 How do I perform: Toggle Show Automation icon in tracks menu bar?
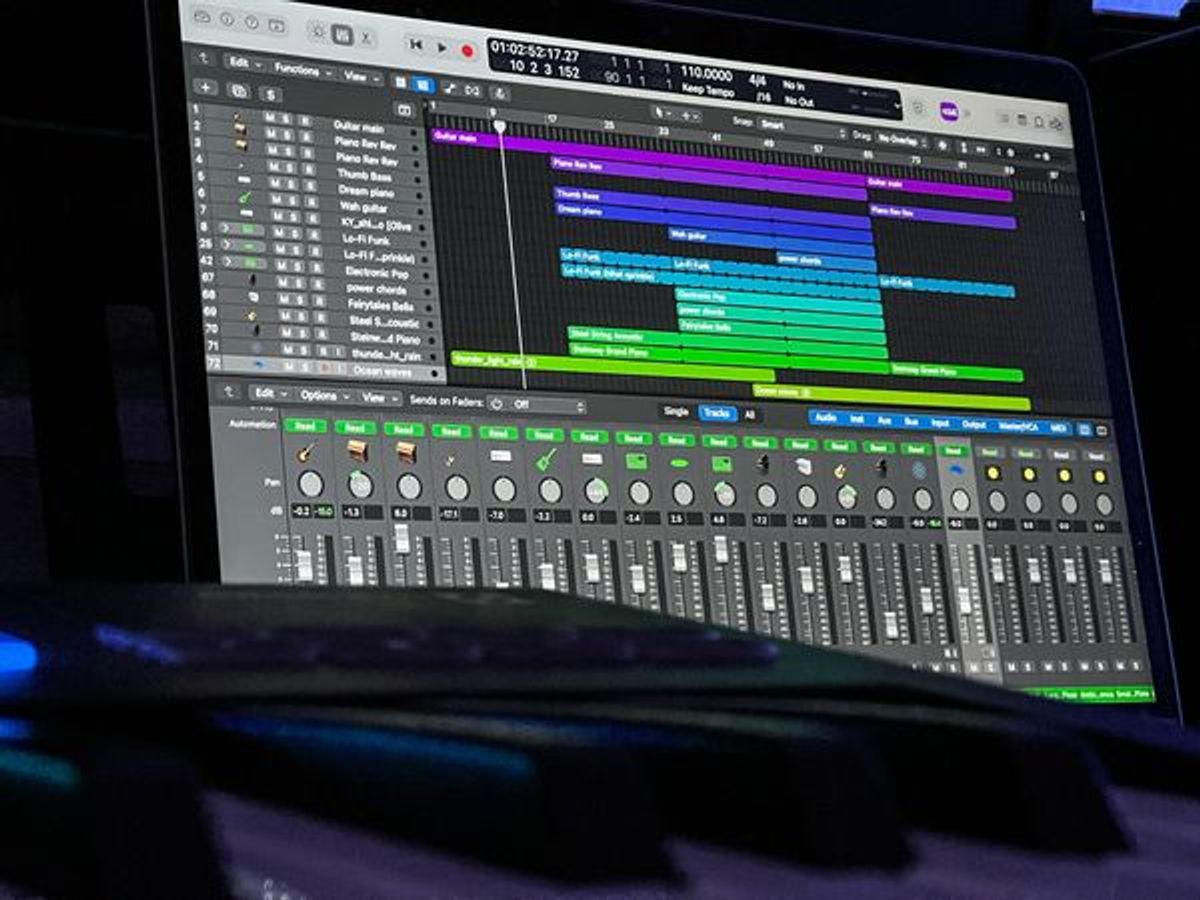[450, 89]
